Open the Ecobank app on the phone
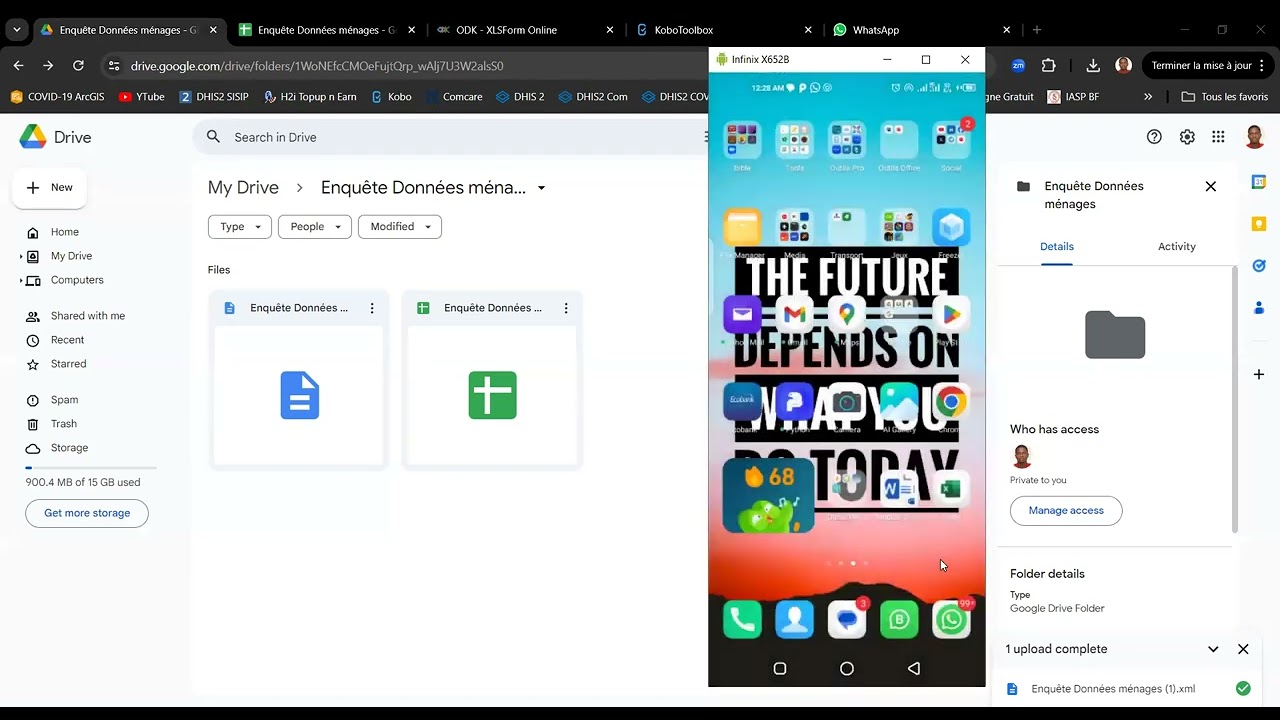 pos(742,402)
